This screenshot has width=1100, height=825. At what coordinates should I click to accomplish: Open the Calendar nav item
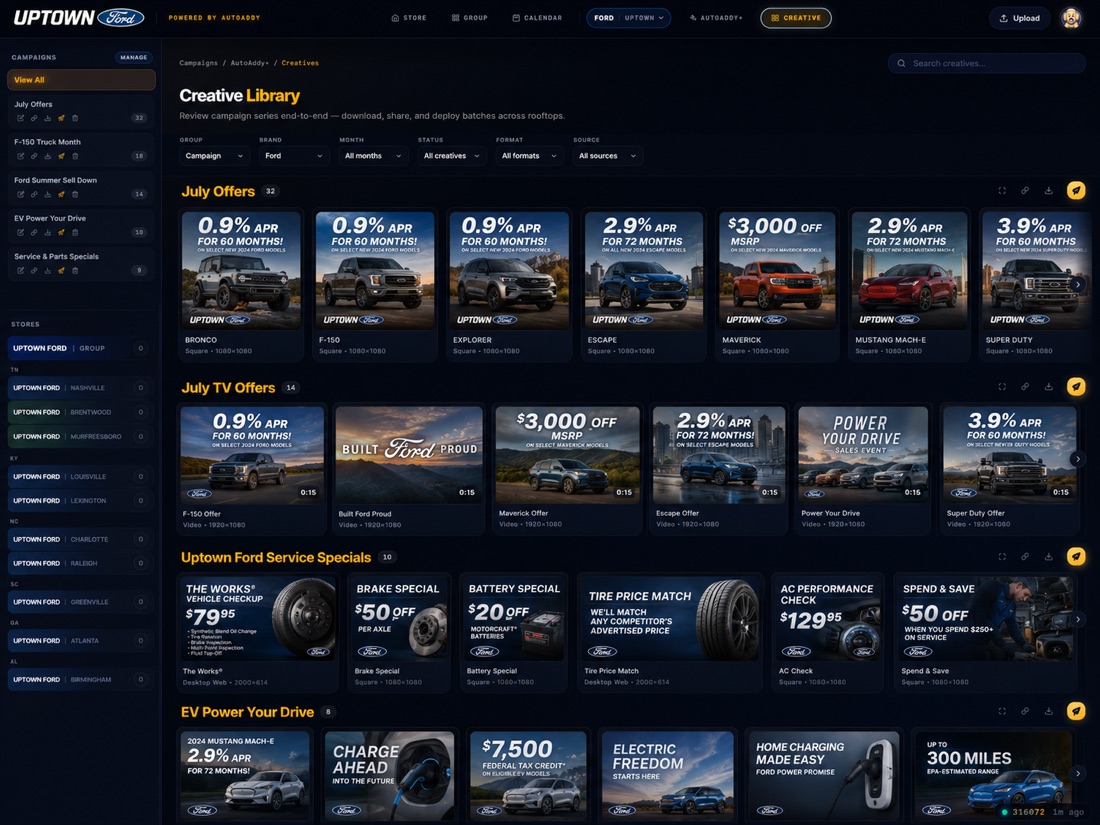tap(537, 18)
